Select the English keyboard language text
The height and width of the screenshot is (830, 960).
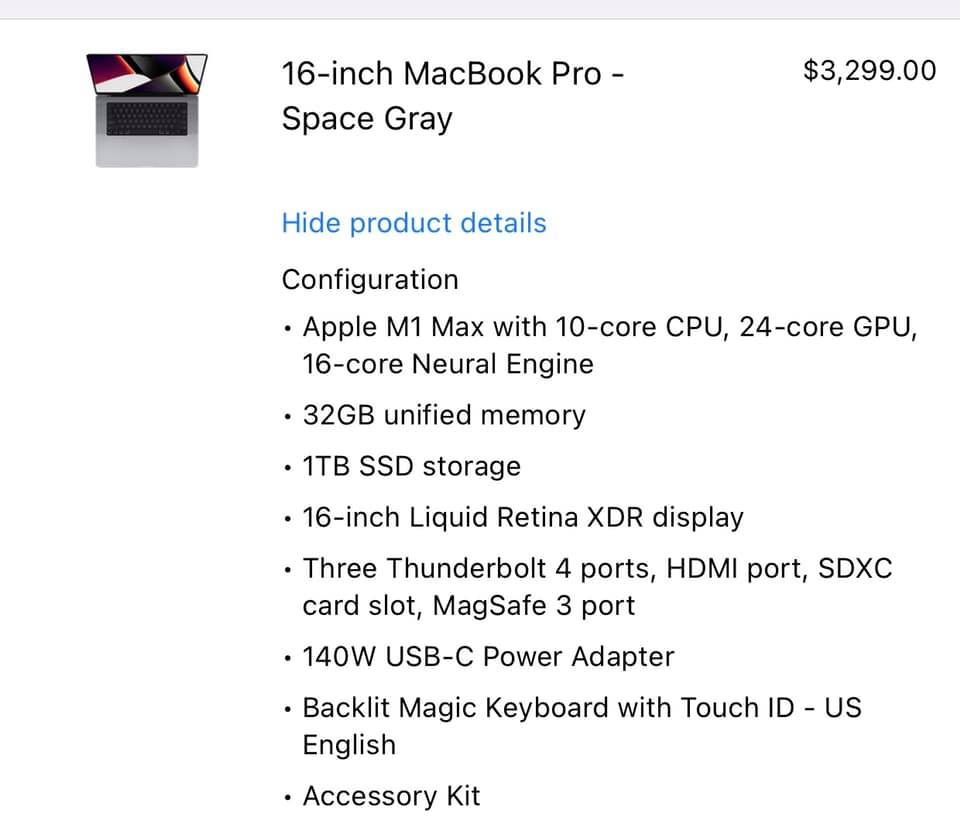(349, 746)
